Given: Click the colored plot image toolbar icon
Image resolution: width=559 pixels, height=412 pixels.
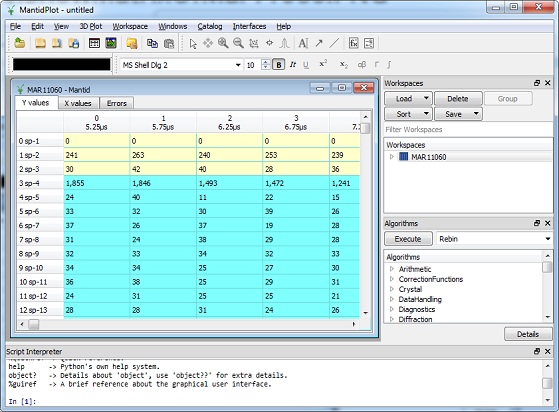Looking at the screenshot, I should coord(111,43).
